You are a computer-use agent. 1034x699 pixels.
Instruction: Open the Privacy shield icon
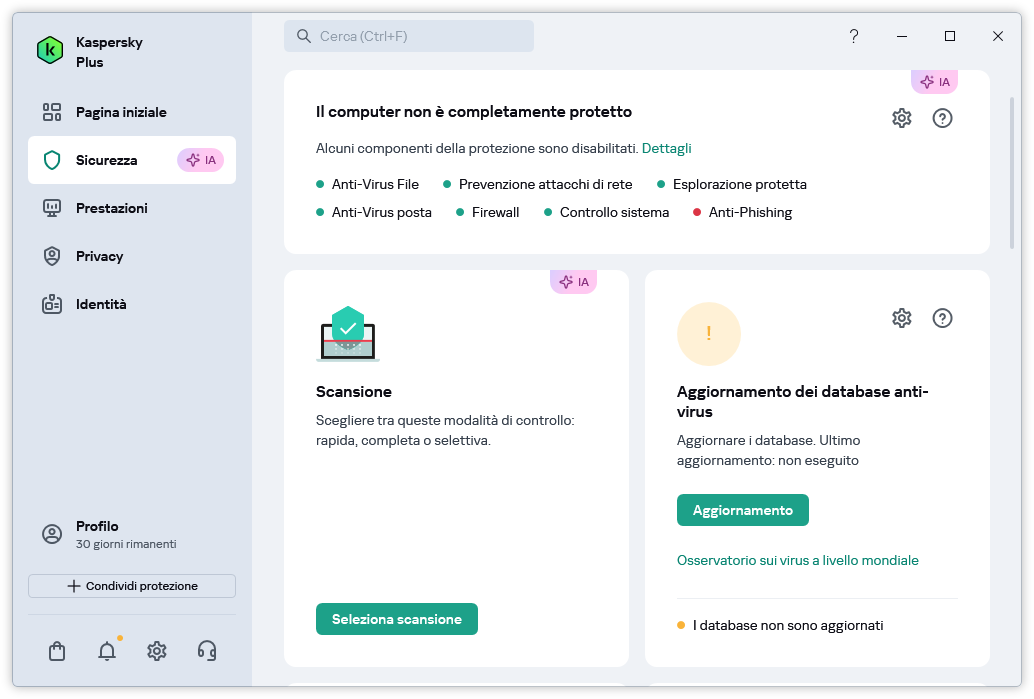52,256
